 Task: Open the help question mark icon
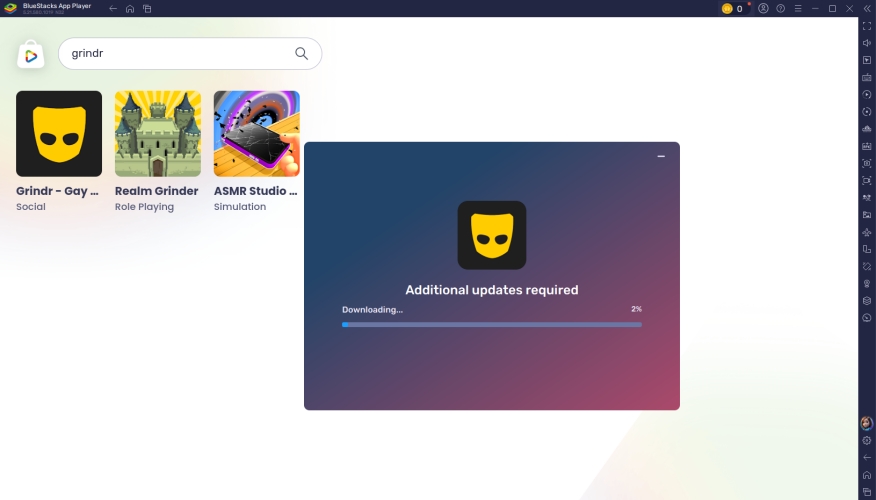pyautogui.click(x=780, y=8)
